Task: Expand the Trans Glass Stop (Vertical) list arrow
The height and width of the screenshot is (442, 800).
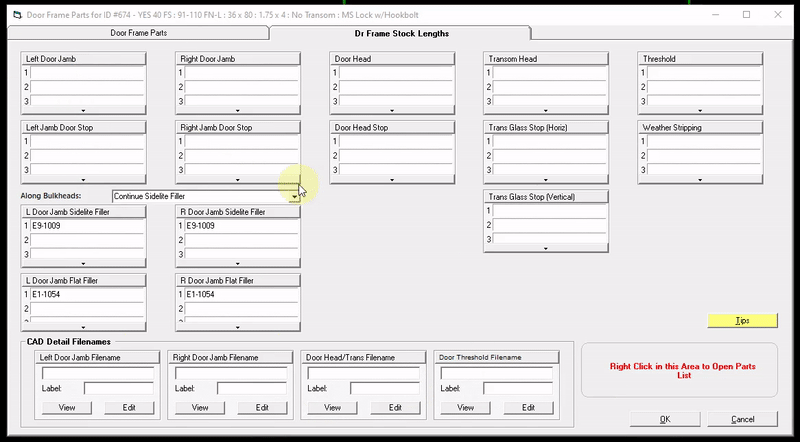Action: pyautogui.click(x=546, y=248)
